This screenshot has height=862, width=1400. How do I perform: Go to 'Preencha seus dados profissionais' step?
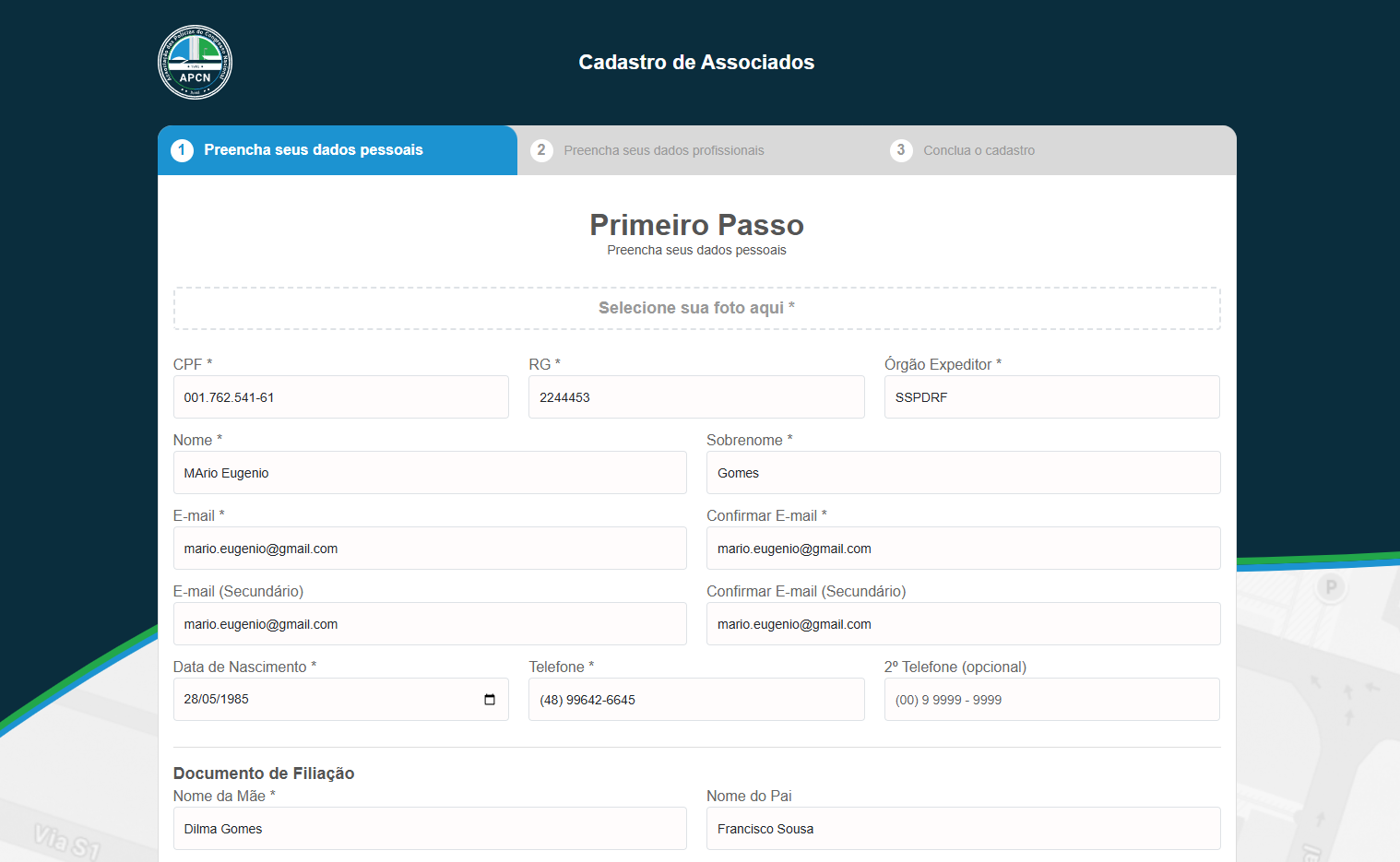pos(664,150)
